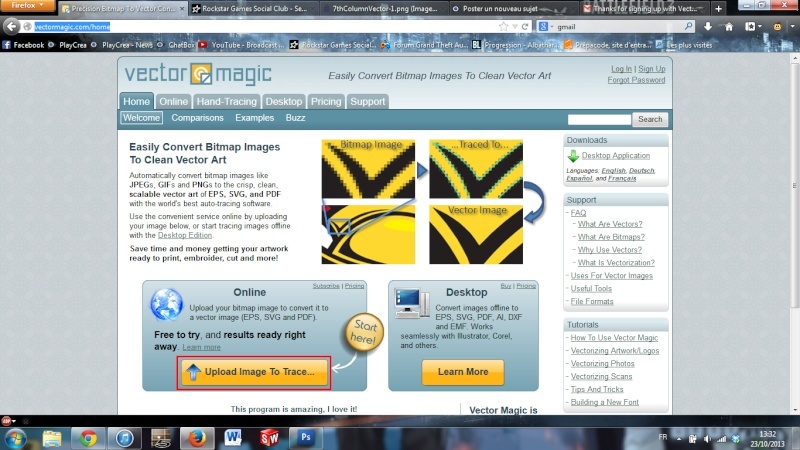The height and width of the screenshot is (450, 800).
Task: Go to Firefox home page icon
Action: pyautogui.click(x=729, y=27)
